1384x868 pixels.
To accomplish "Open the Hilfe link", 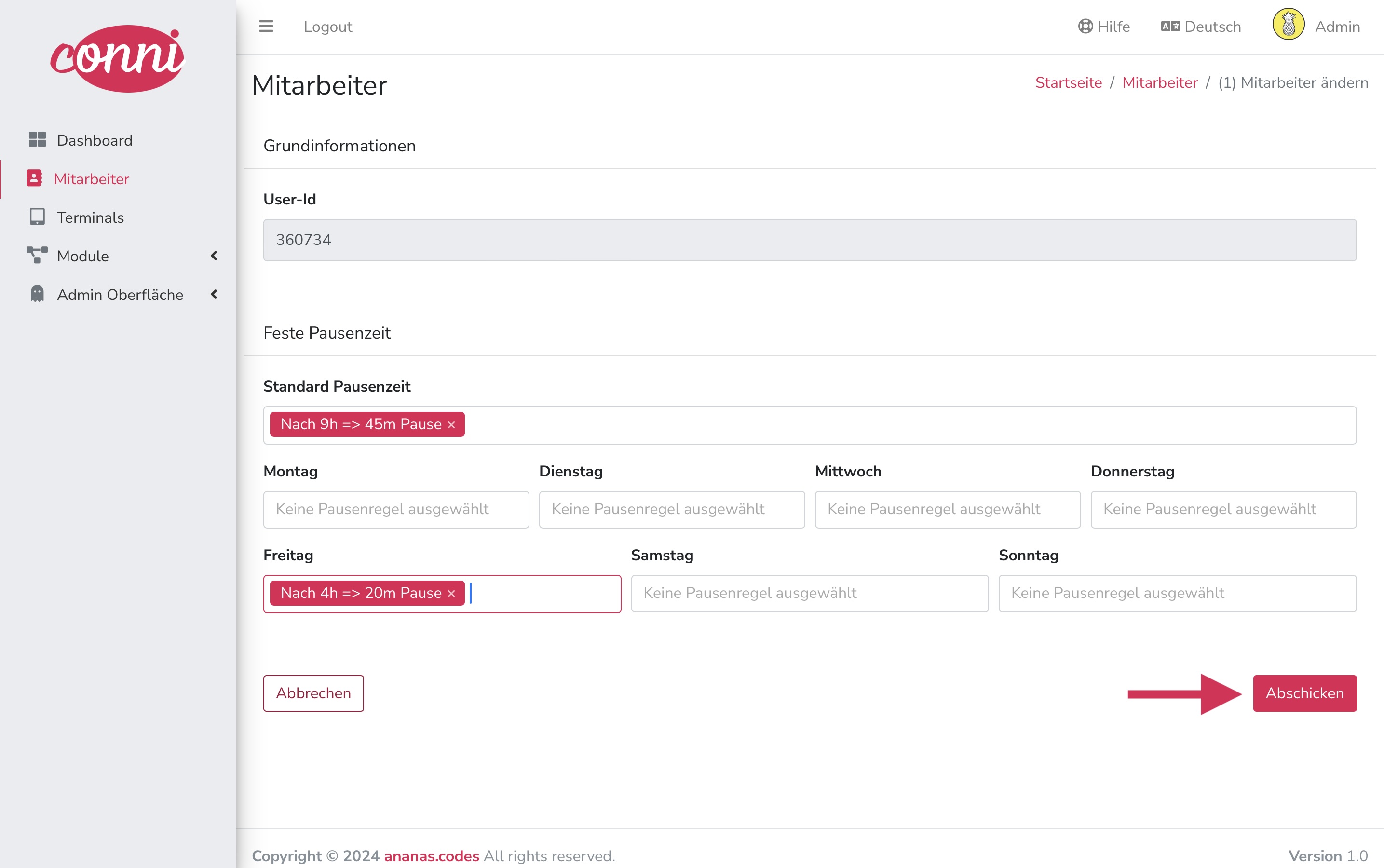I will (x=1104, y=27).
